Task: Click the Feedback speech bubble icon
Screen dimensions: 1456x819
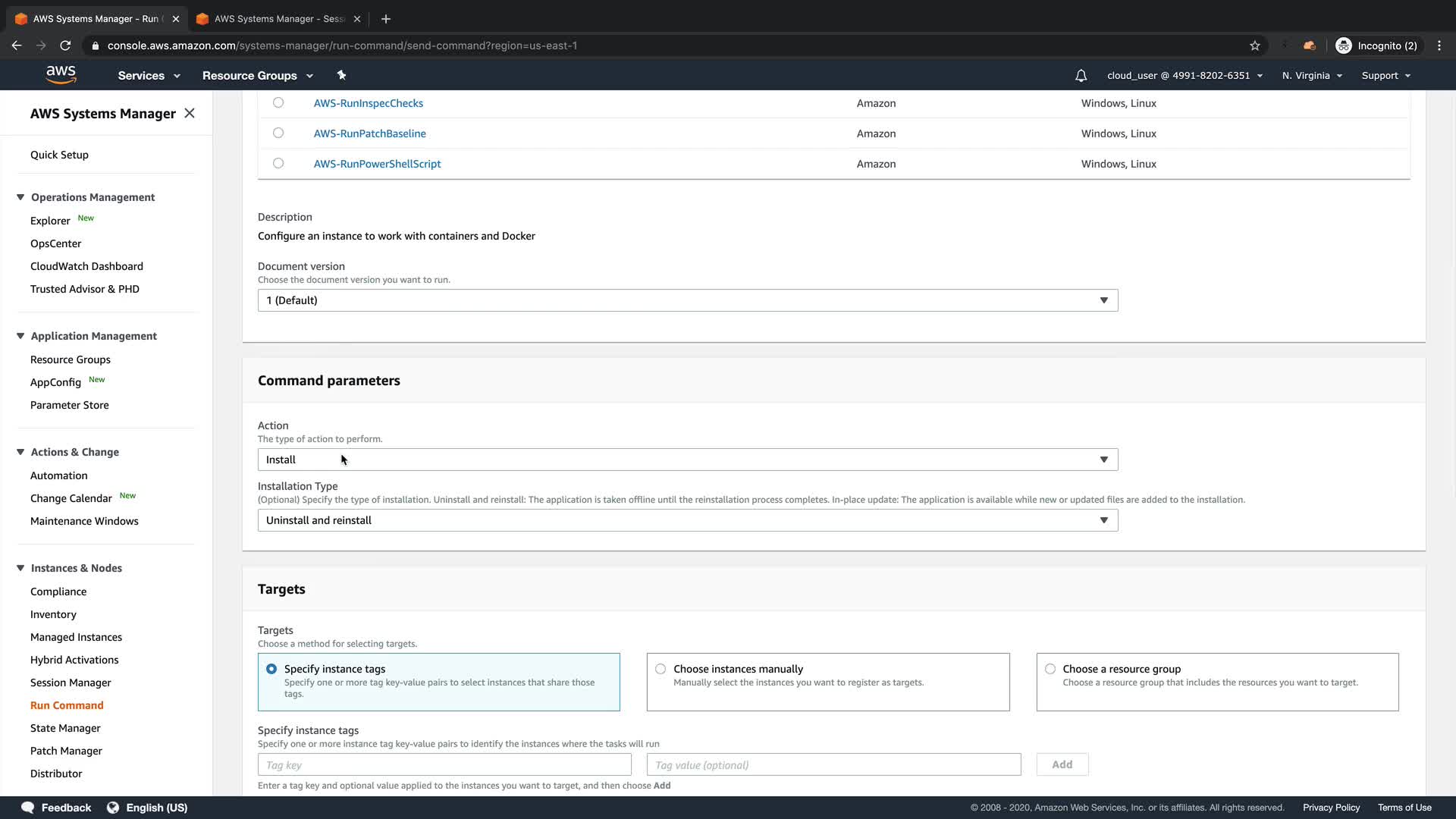Action: tap(28, 808)
